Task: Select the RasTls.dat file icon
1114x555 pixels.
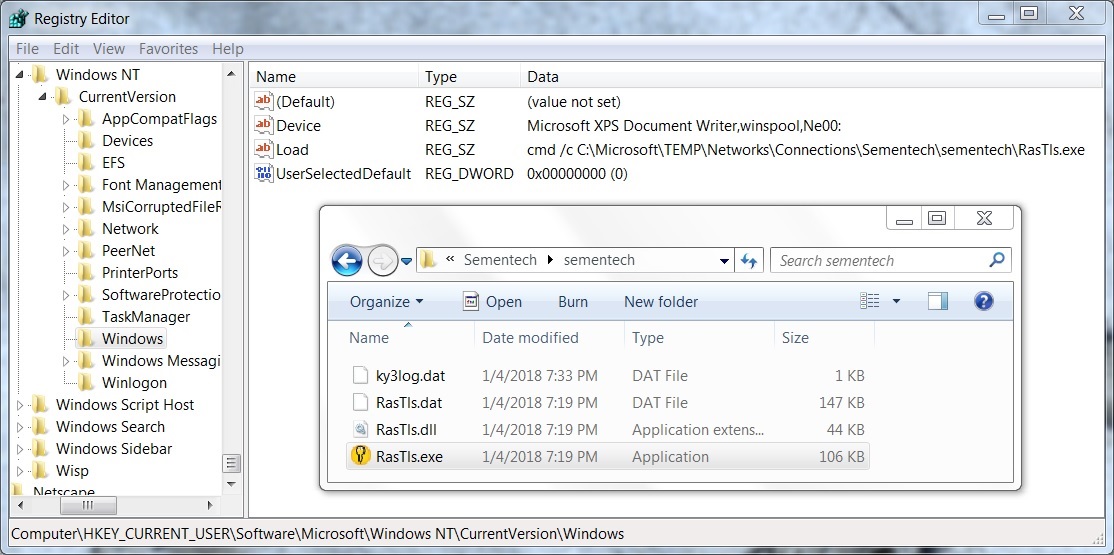Action: click(361, 402)
